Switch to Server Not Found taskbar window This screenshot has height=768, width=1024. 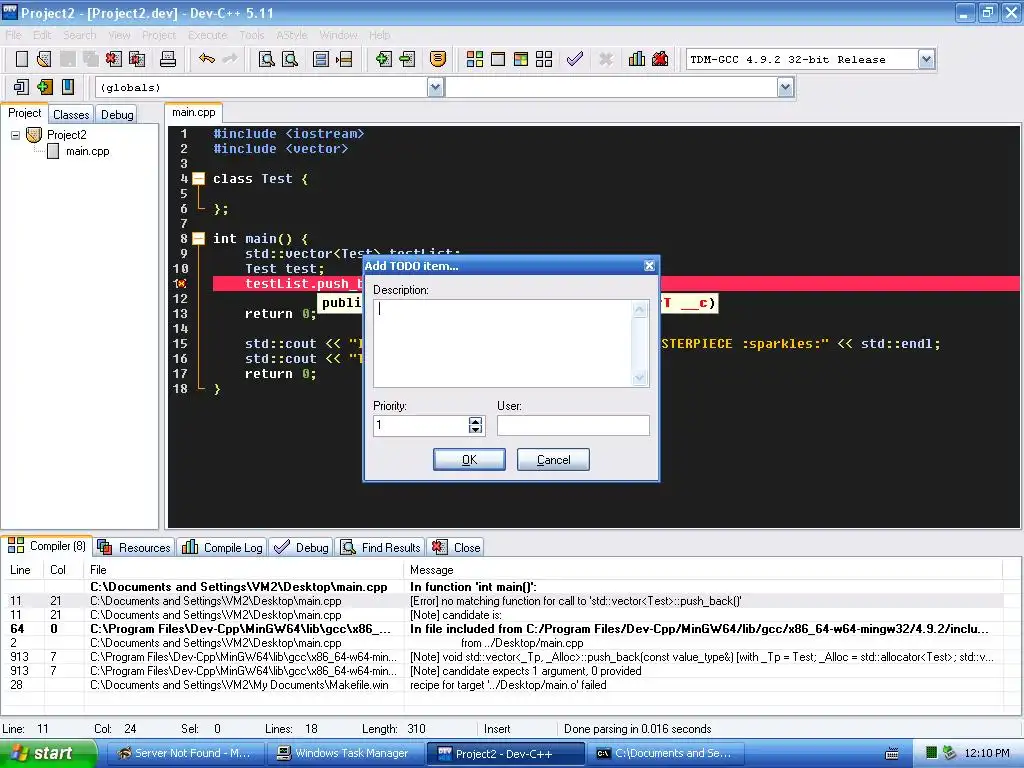(185, 754)
